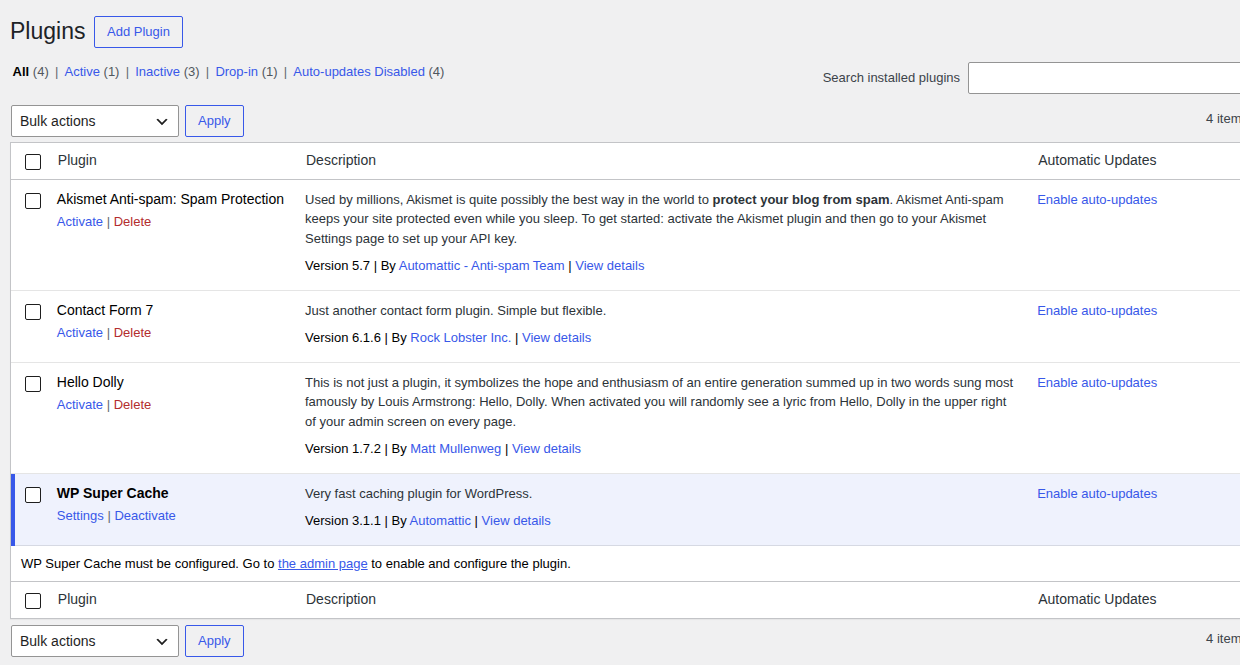1240x665 pixels.
Task: Open WP Super Cache Settings
Action: [80, 516]
